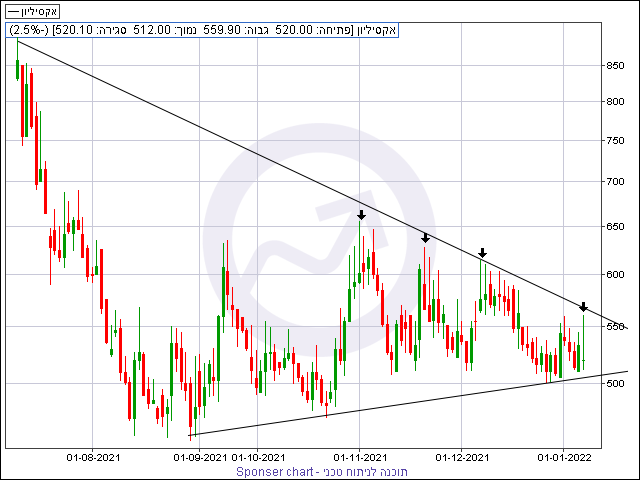The height and width of the screenshot is (480, 640).
Task: Click the 01-01-2022 date label
Action: click(564, 458)
